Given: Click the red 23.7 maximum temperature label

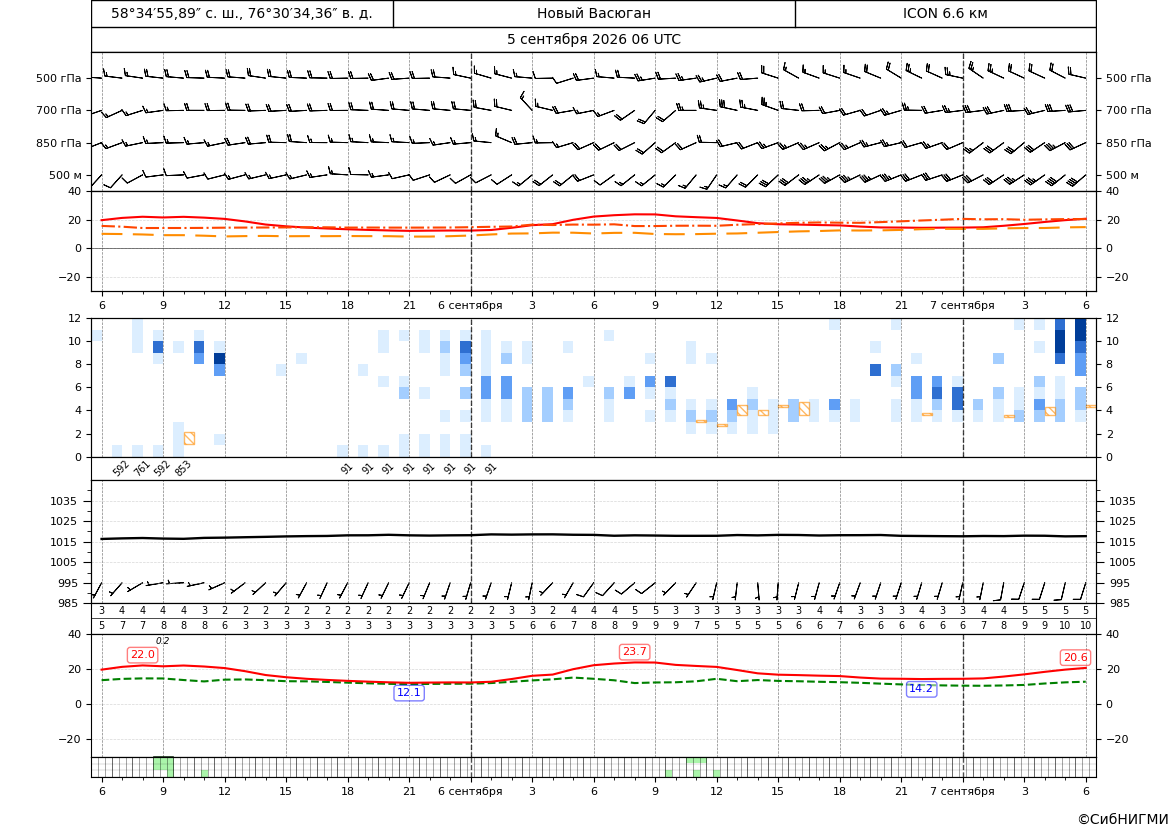Looking at the screenshot, I should pyautogui.click(x=634, y=652).
